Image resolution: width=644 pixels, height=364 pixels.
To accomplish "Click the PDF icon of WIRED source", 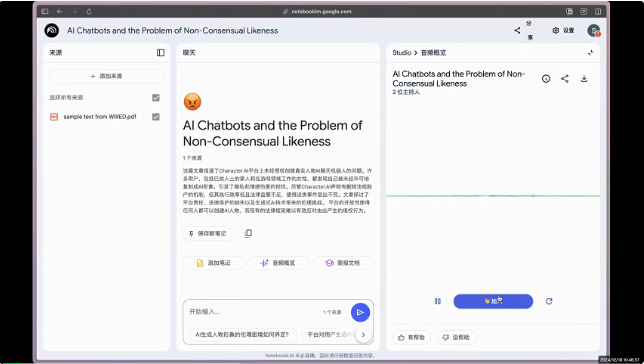I will (x=54, y=117).
